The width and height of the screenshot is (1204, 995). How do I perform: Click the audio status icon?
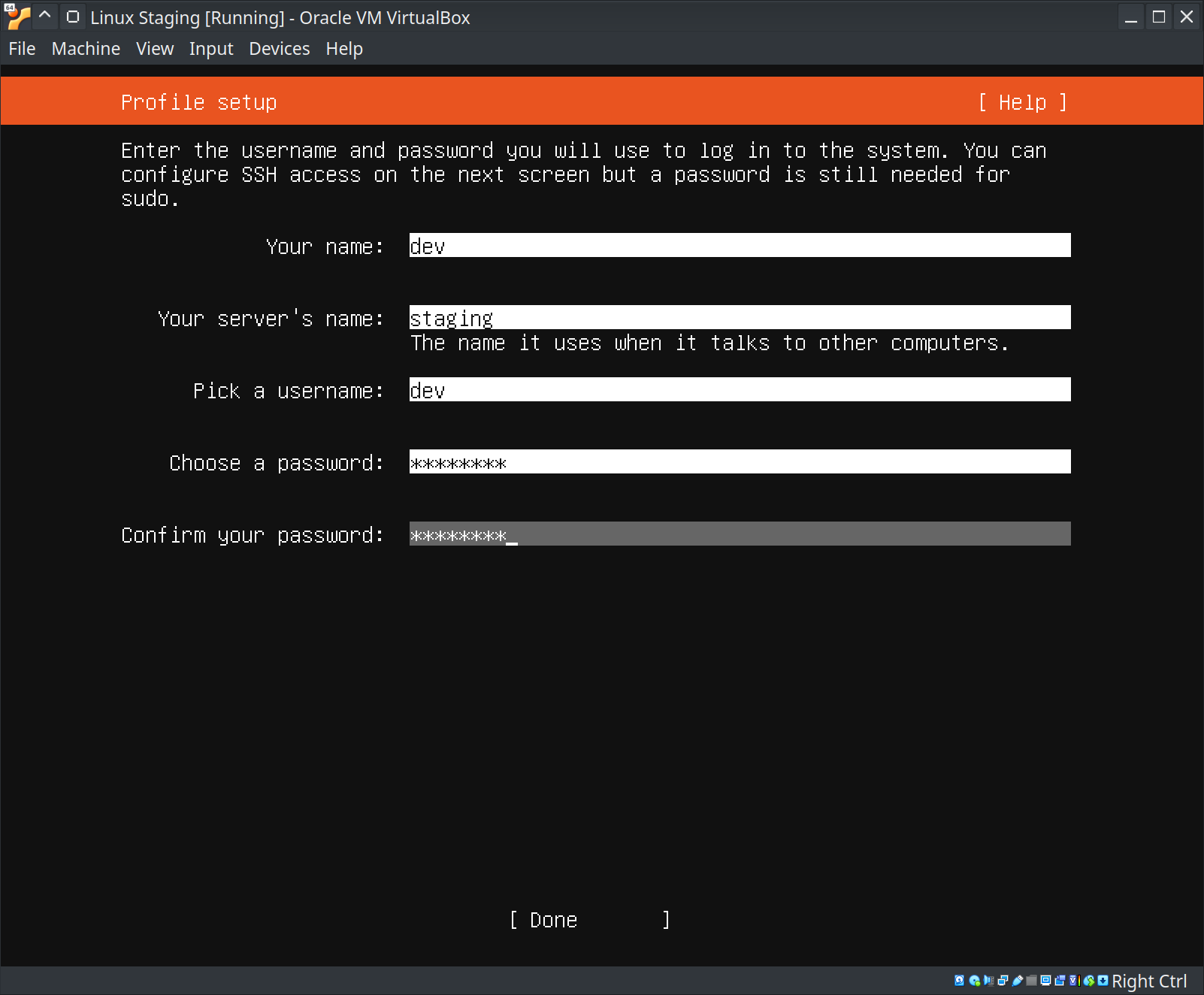[x=988, y=980]
